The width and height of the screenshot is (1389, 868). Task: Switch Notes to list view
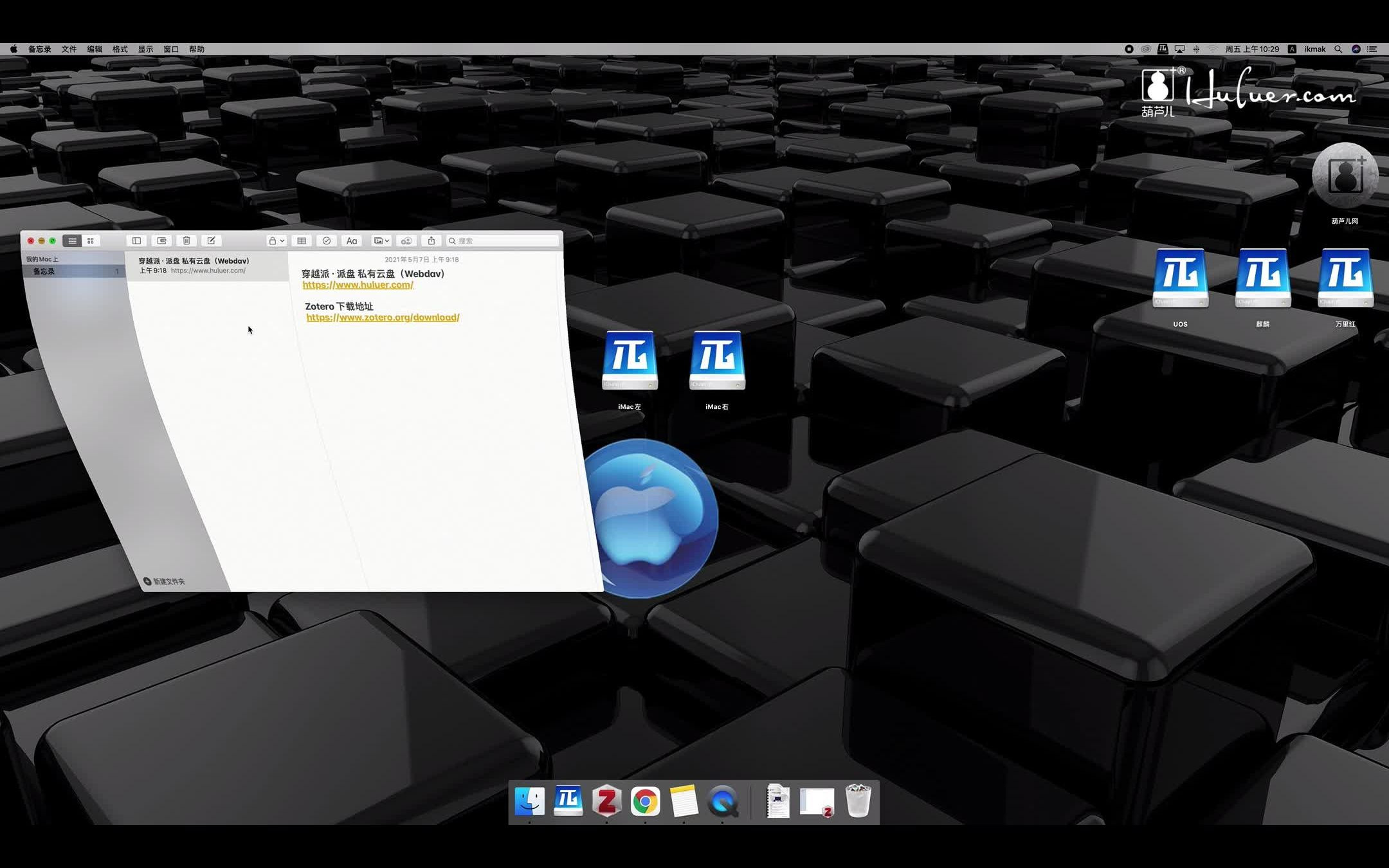tap(72, 240)
